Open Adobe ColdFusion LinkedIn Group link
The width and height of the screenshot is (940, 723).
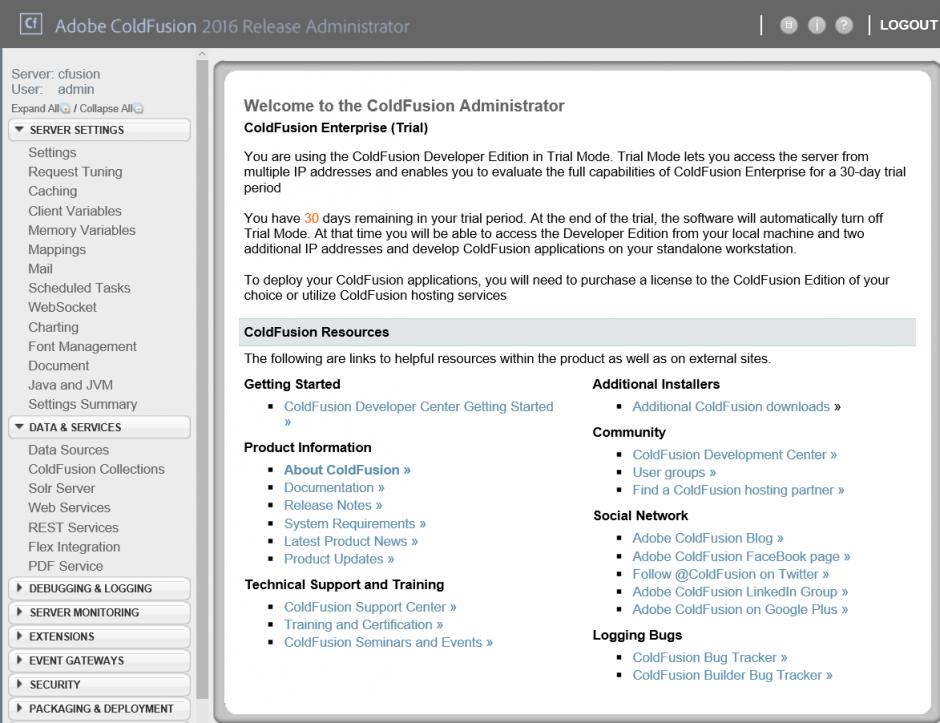click(740, 592)
